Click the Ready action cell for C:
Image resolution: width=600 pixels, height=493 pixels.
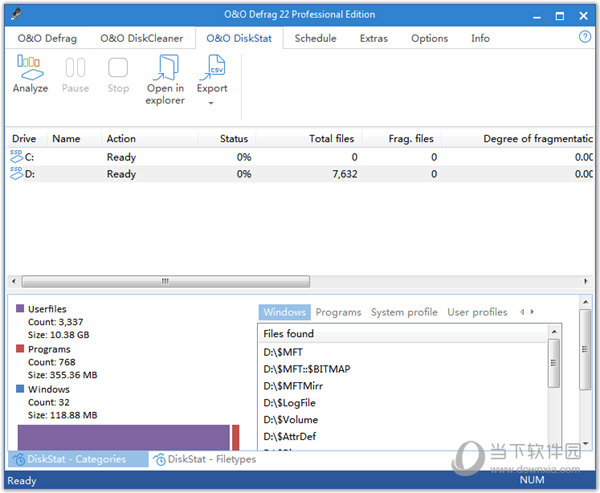121,157
